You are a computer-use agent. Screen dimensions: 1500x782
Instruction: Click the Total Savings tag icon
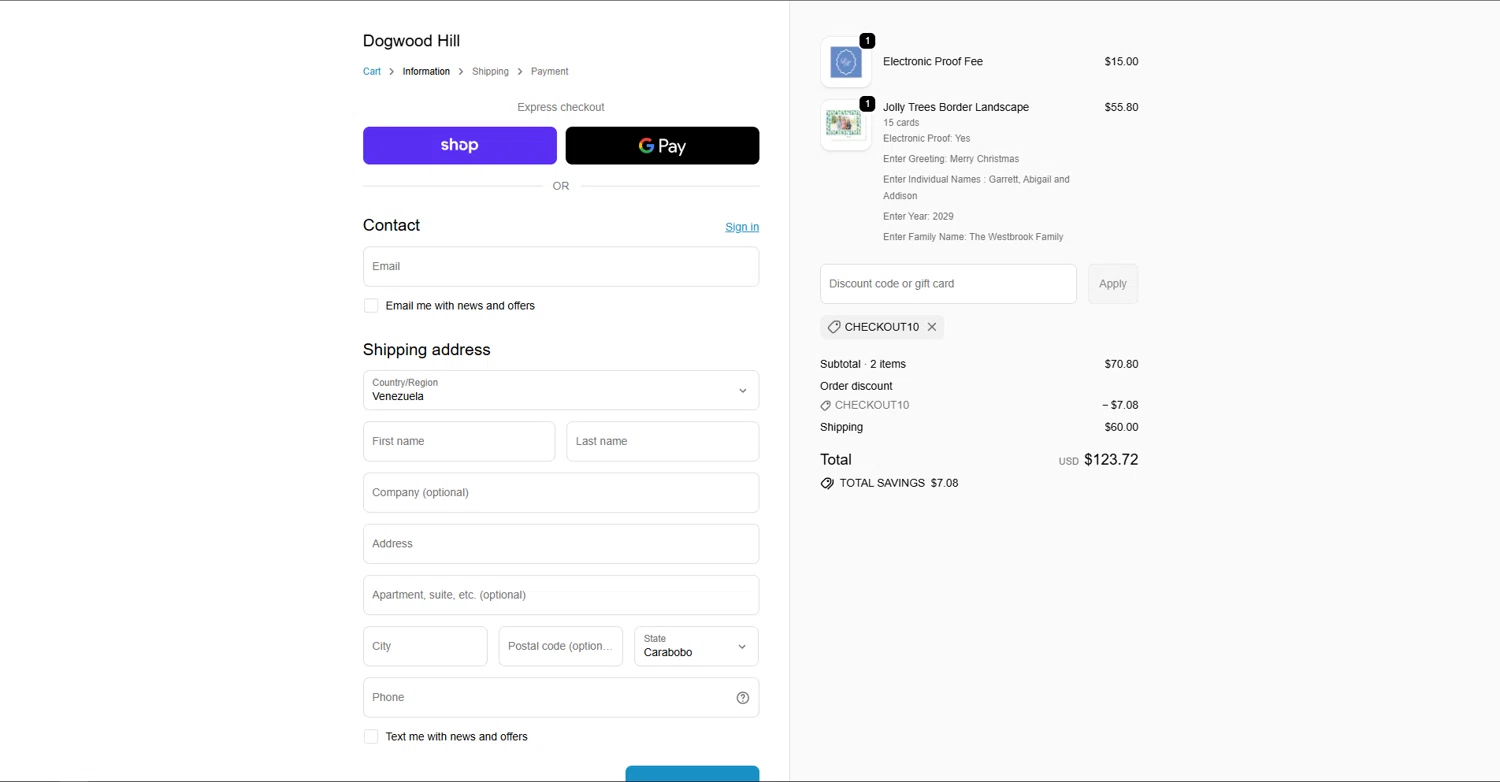827,483
